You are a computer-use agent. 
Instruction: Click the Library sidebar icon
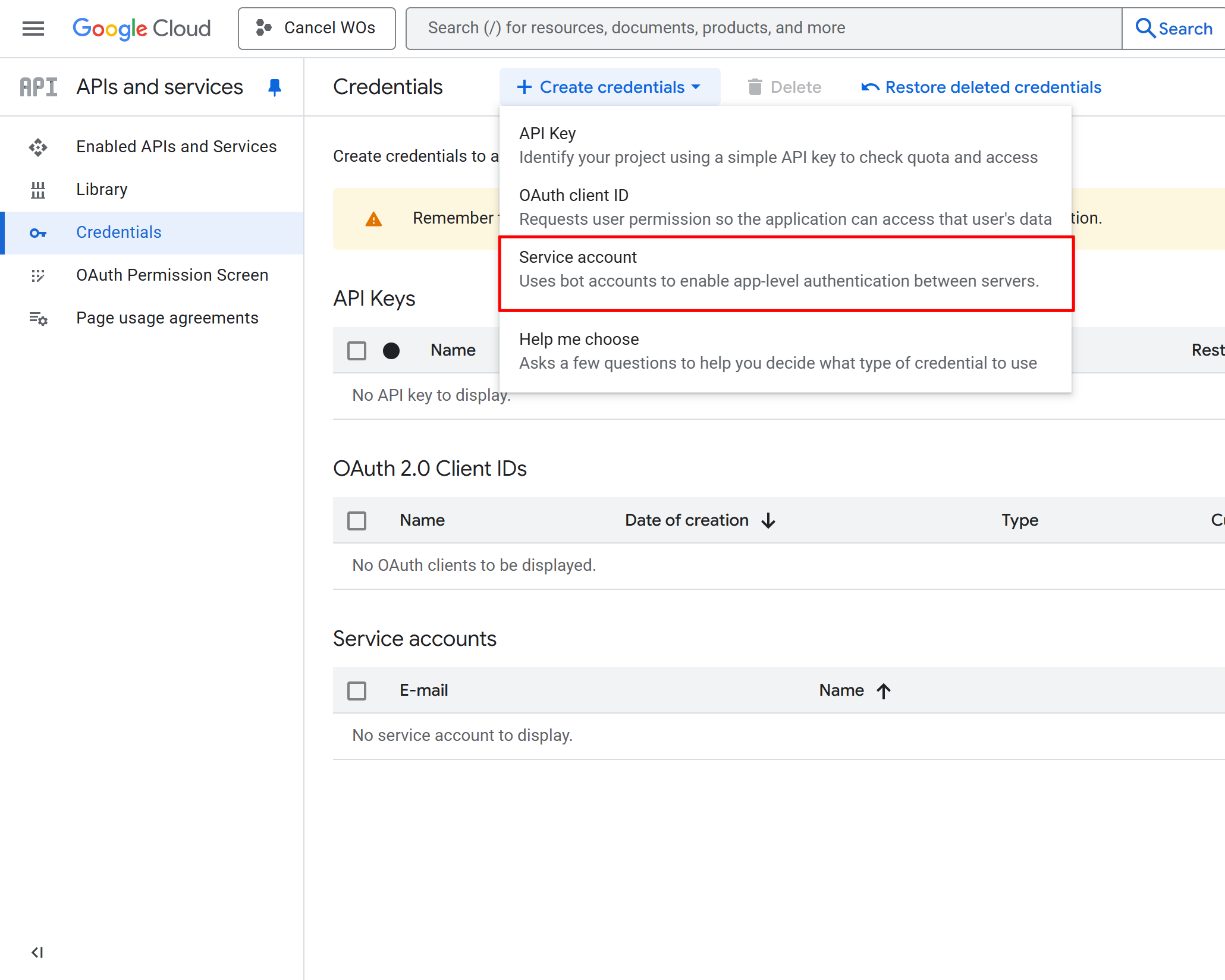pyautogui.click(x=38, y=190)
